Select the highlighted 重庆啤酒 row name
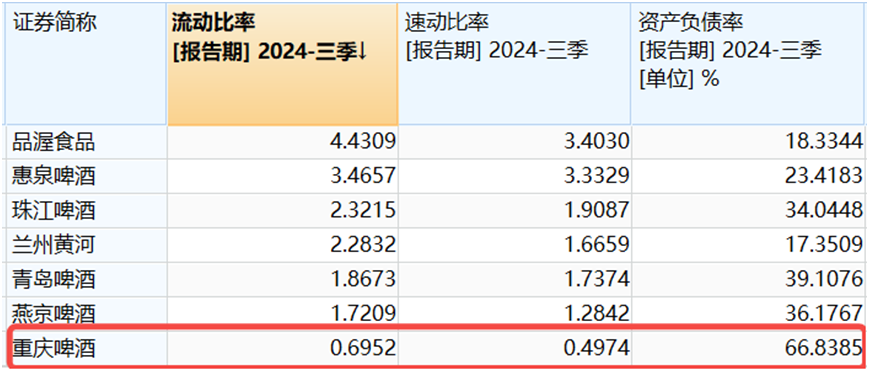This screenshot has width=869, height=372. pyautogui.click(x=54, y=348)
